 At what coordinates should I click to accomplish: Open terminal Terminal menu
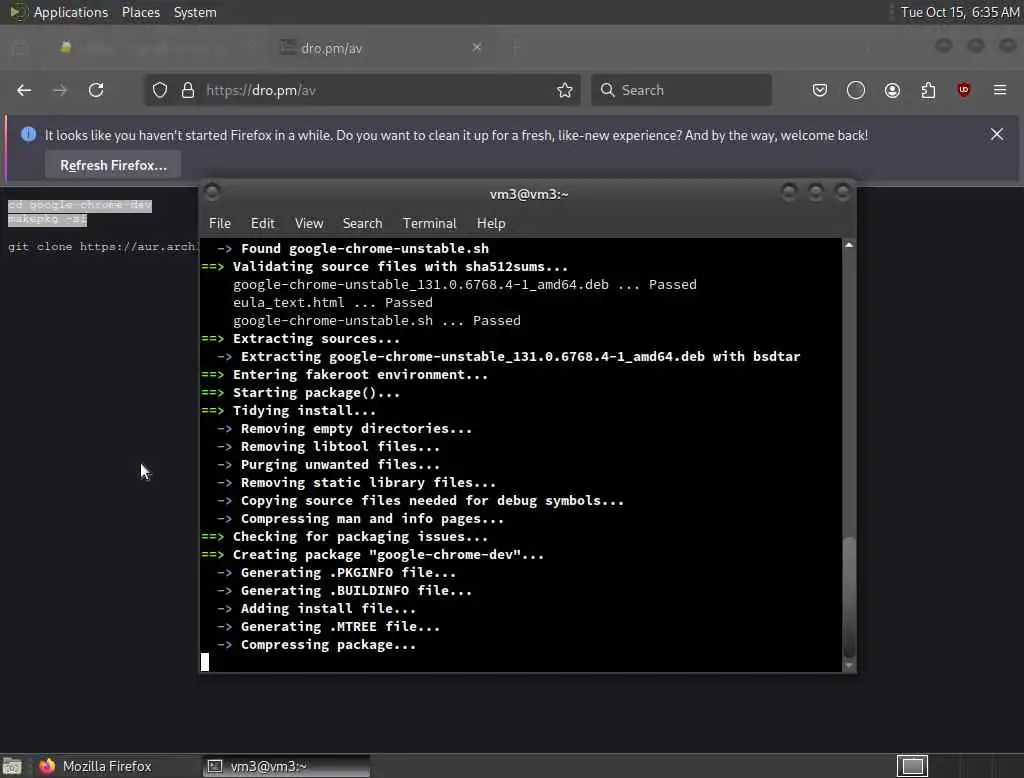[x=429, y=223]
